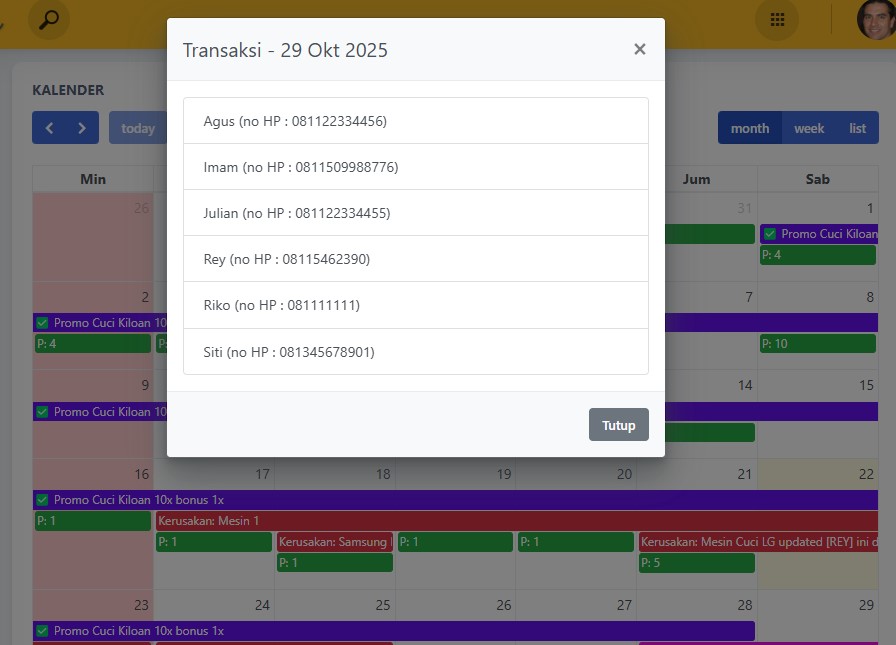Choose Rey from transaction list
896x645 pixels.
click(415, 259)
